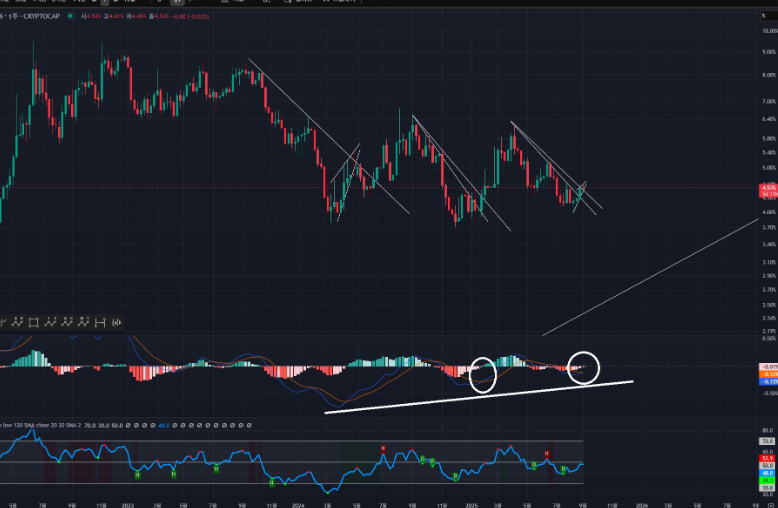Click the 2024 label on time axis
This screenshot has width=778, height=508.
298,505
